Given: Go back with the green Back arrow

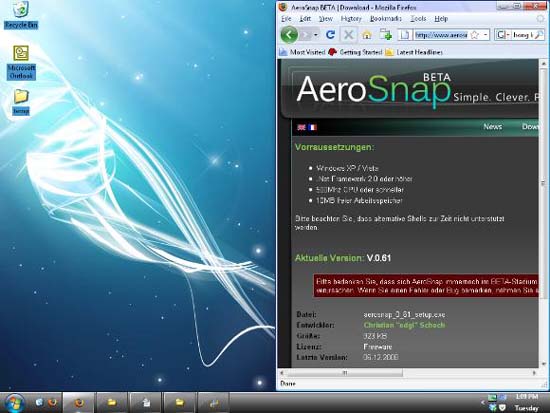Looking at the screenshot, I should pyautogui.click(x=289, y=34).
